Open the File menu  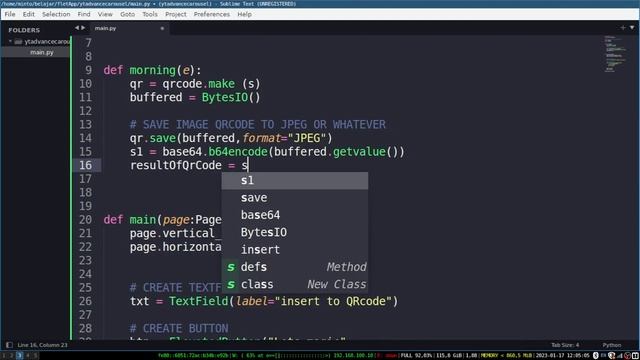pyautogui.click(x=10, y=14)
